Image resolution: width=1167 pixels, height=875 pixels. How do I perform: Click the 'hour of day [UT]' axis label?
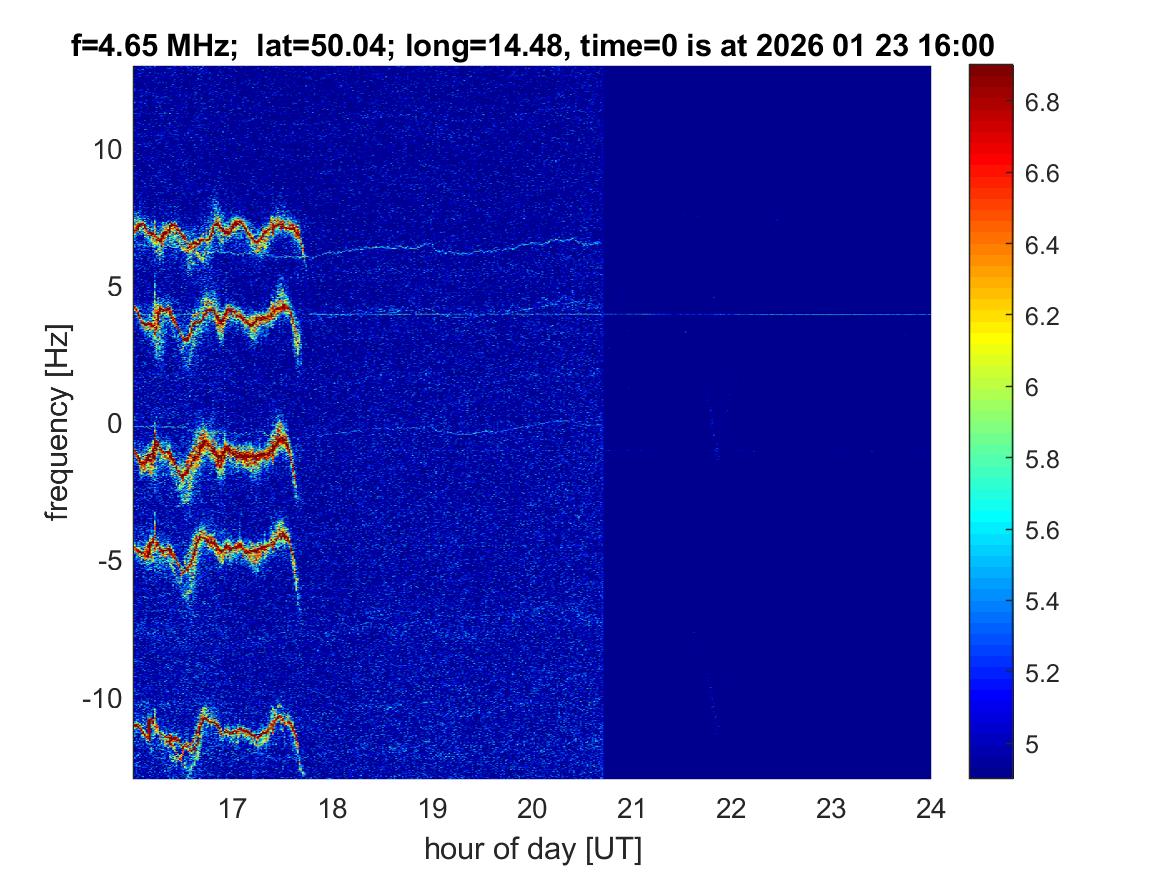click(532, 849)
